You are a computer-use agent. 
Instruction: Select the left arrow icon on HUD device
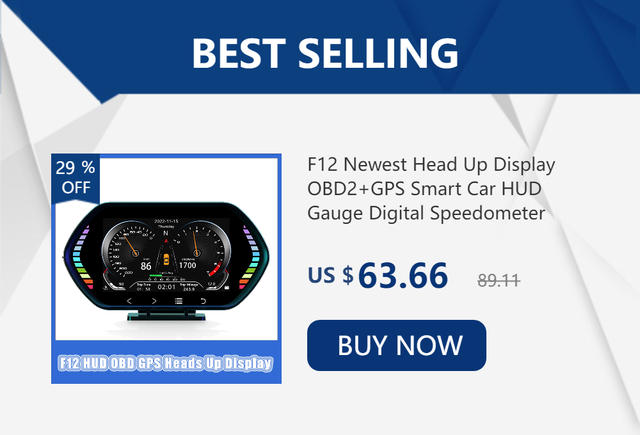pyautogui.click(x=129, y=301)
